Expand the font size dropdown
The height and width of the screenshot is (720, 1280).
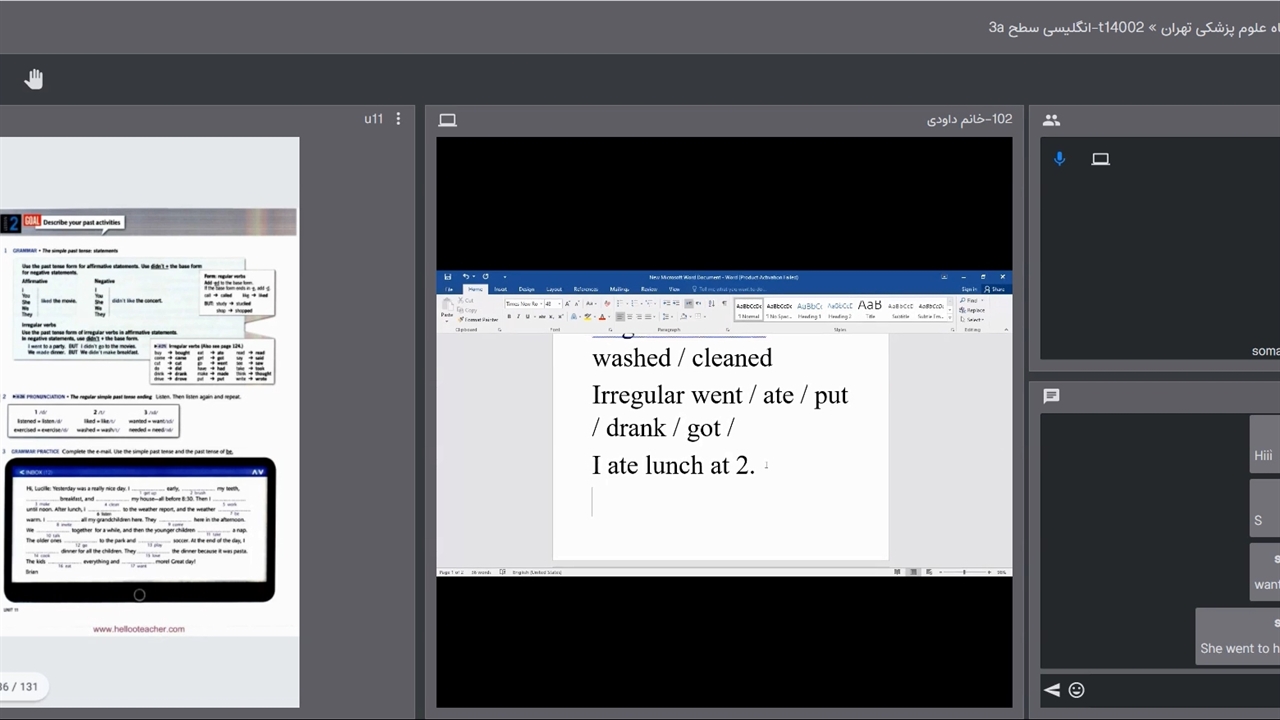coord(558,304)
